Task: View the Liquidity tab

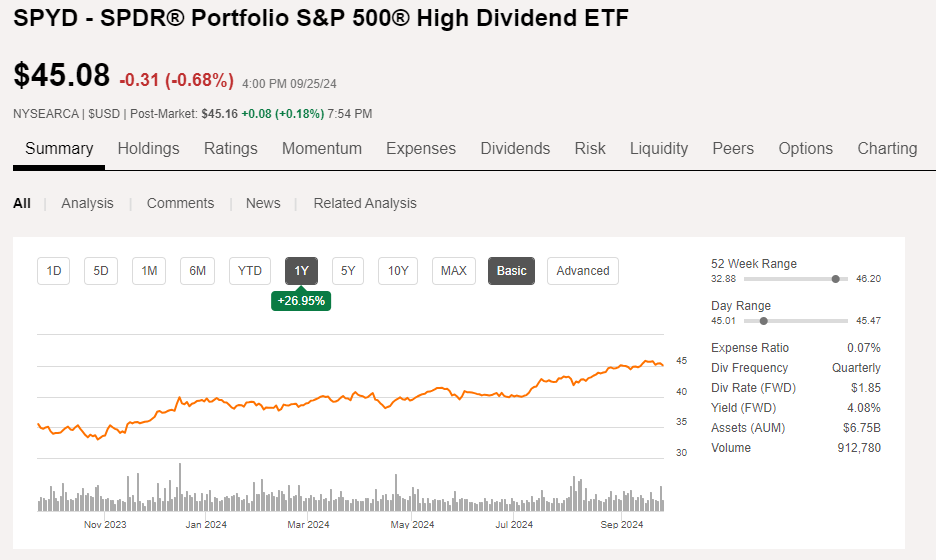Action: (659, 149)
